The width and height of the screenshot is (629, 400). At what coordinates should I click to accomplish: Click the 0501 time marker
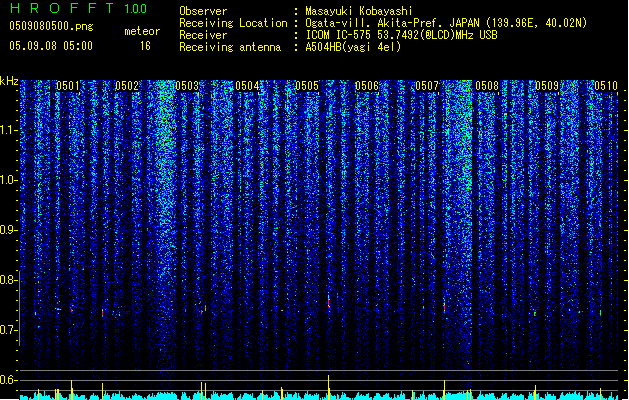pyautogui.click(x=68, y=85)
